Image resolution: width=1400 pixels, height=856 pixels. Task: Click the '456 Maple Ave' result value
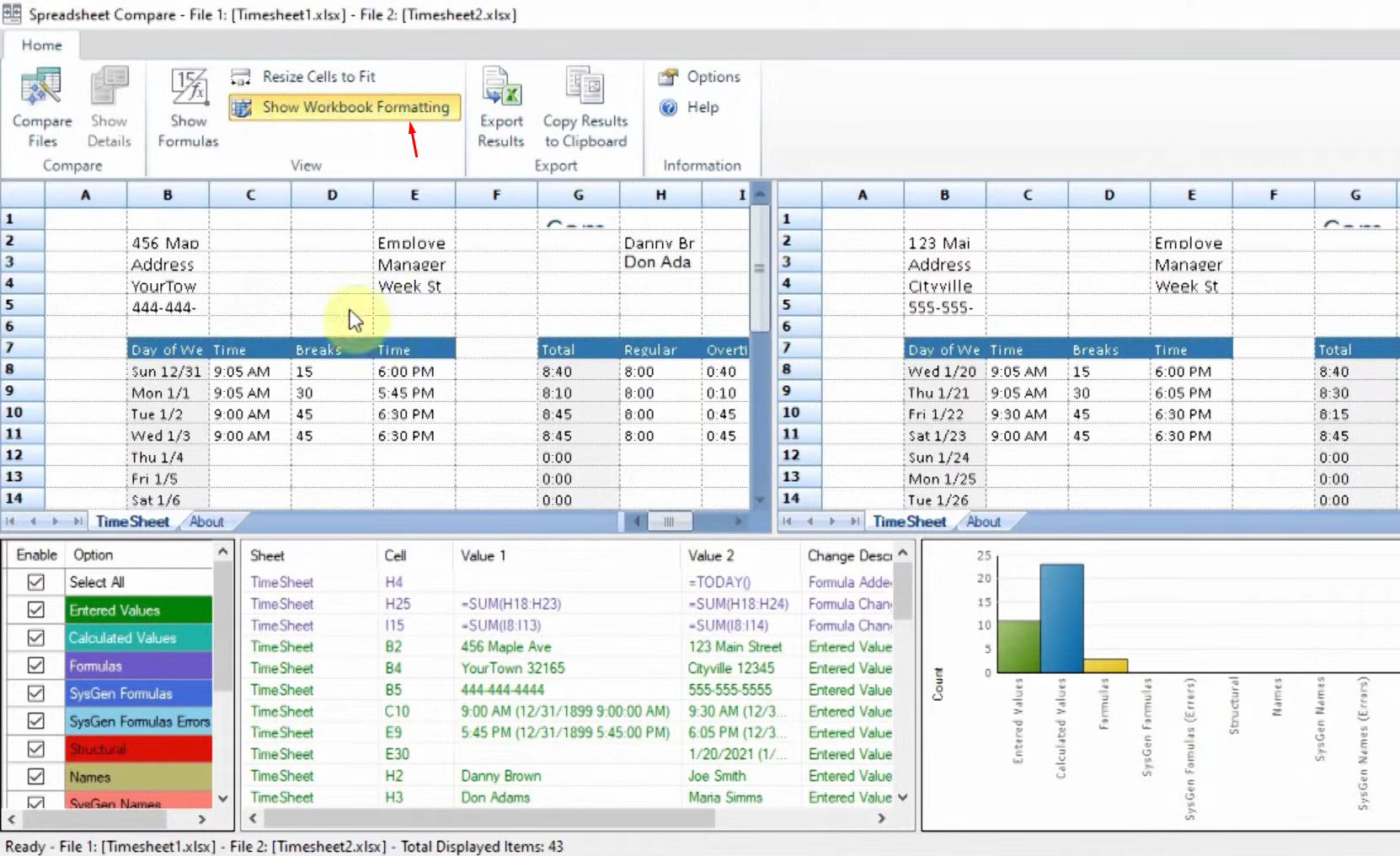[x=505, y=647]
